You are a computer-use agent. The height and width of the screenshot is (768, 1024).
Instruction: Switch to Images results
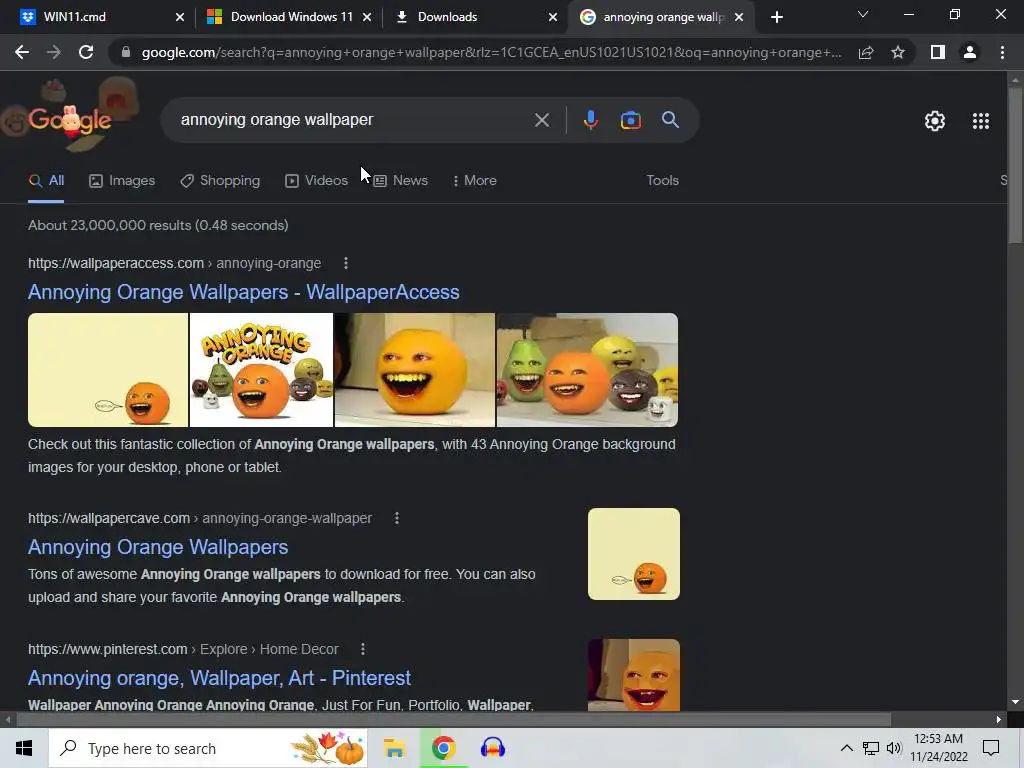tap(122, 181)
